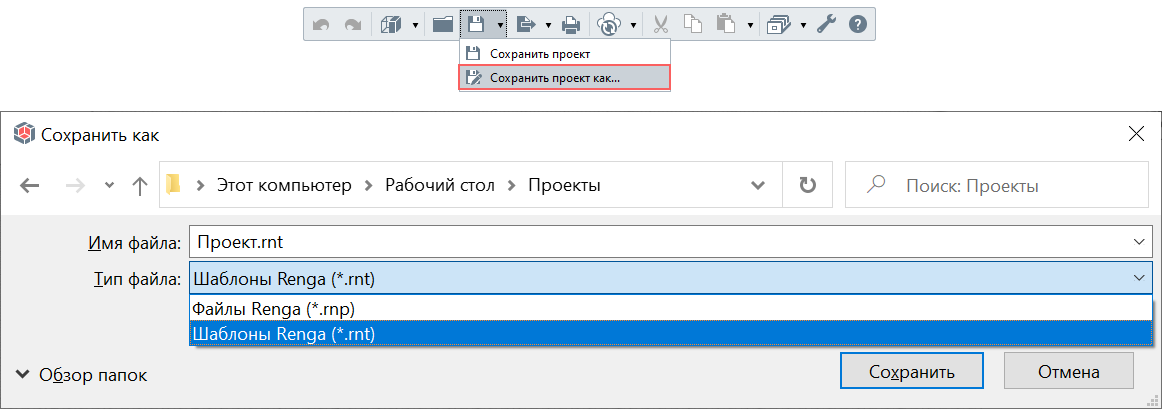Image resolution: width=1162 pixels, height=409 pixels.
Task: Click the Print icon in toolbar
Action: 571,25
